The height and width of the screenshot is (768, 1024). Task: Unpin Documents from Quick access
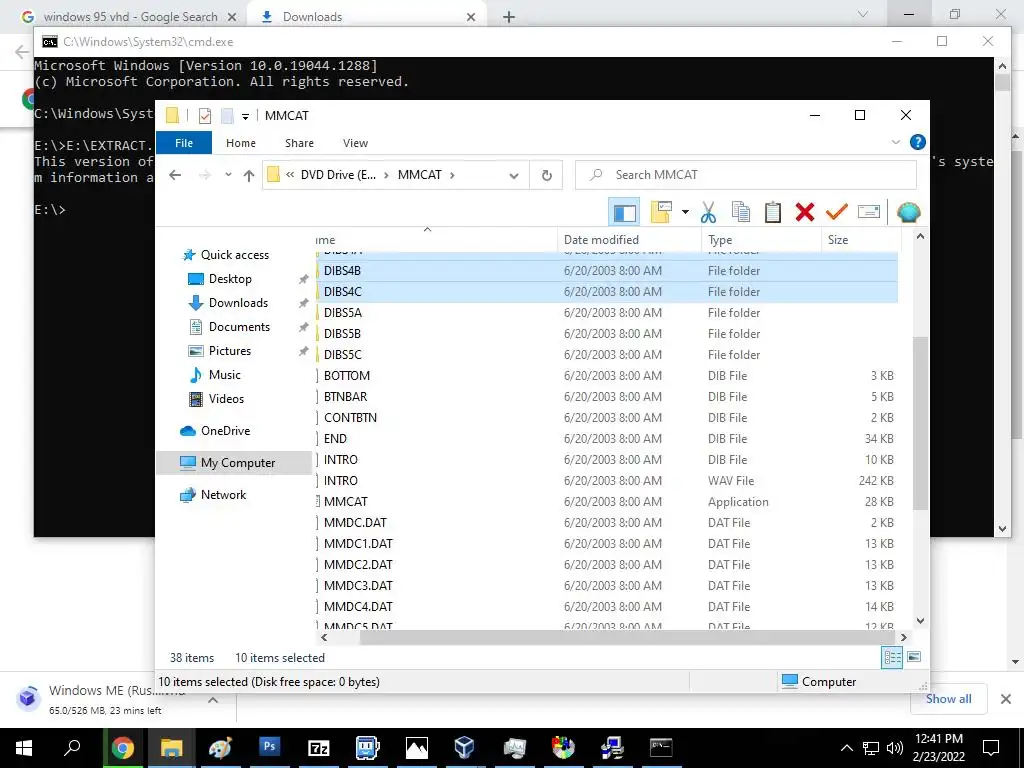tap(303, 327)
